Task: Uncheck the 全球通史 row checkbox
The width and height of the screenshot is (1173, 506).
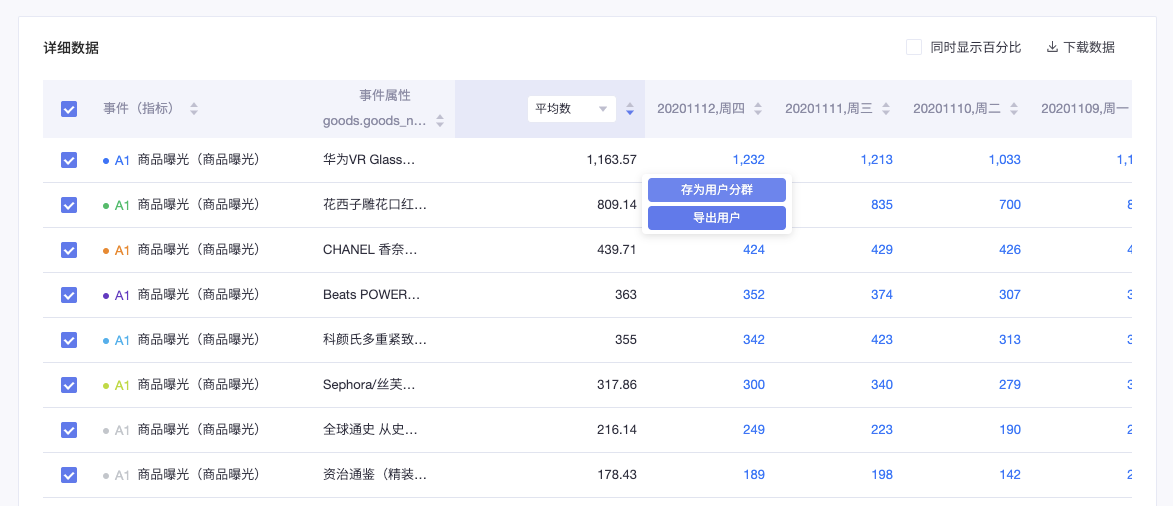Action: pos(69,430)
